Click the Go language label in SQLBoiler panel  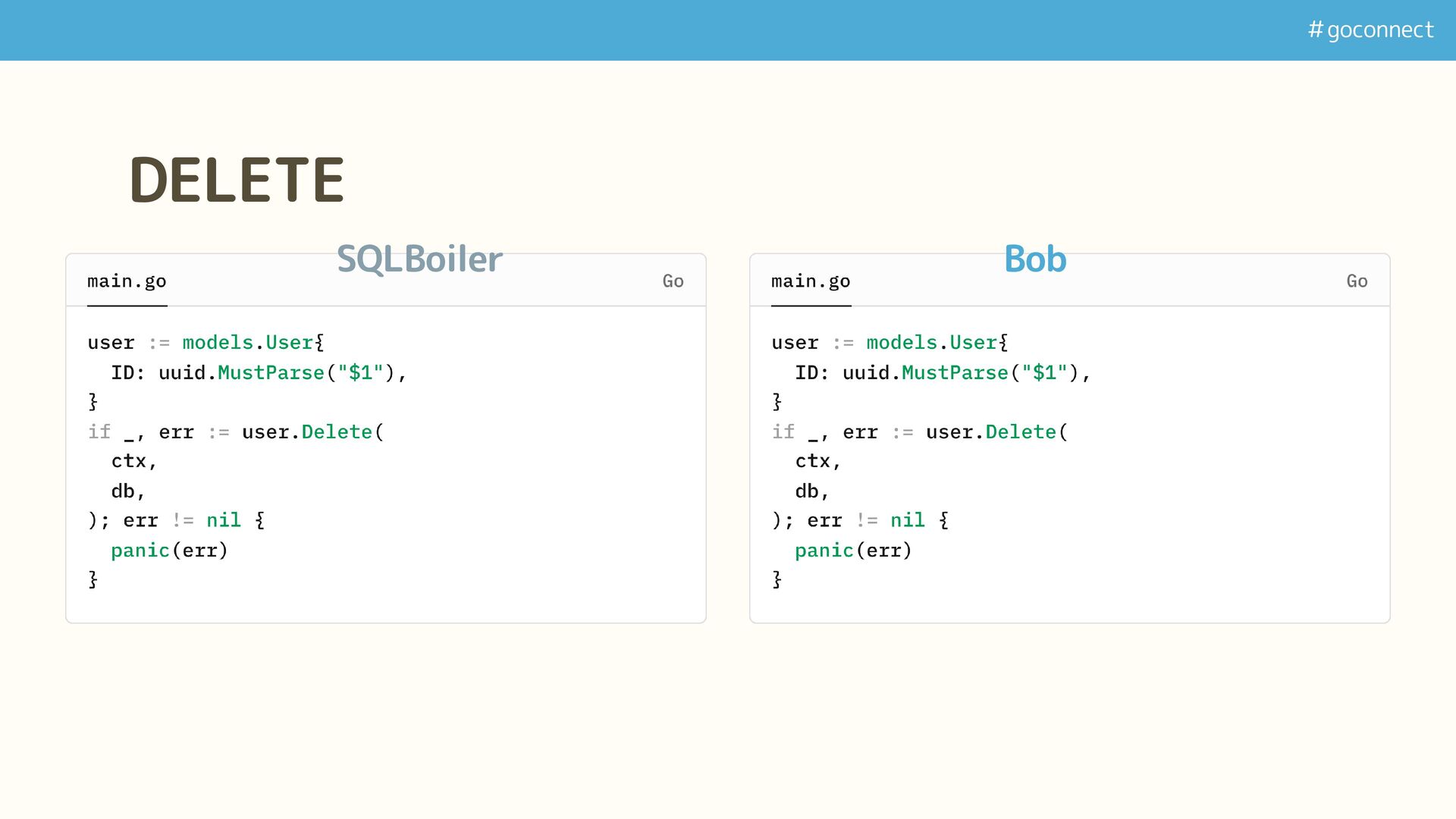tap(673, 281)
